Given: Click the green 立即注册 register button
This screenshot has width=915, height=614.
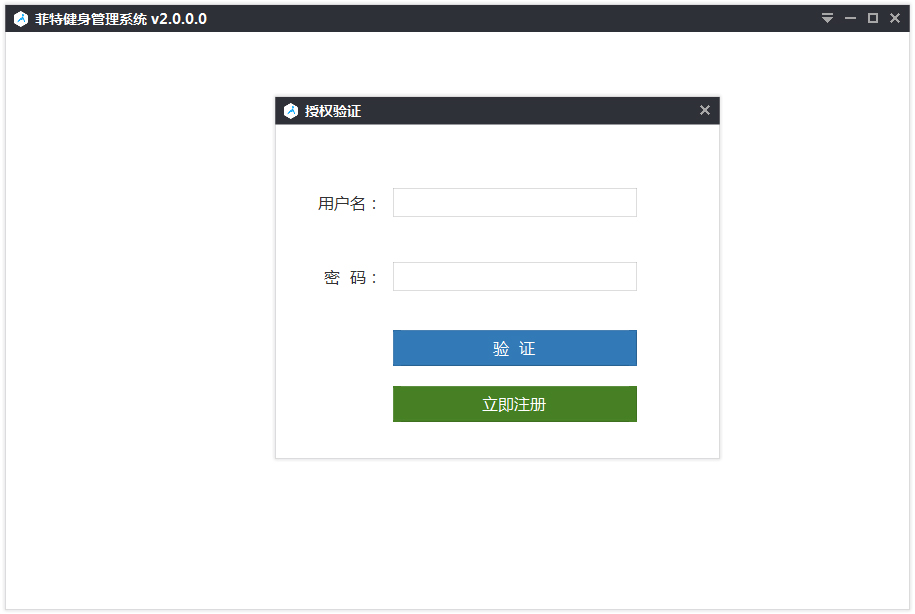Looking at the screenshot, I should [515, 404].
